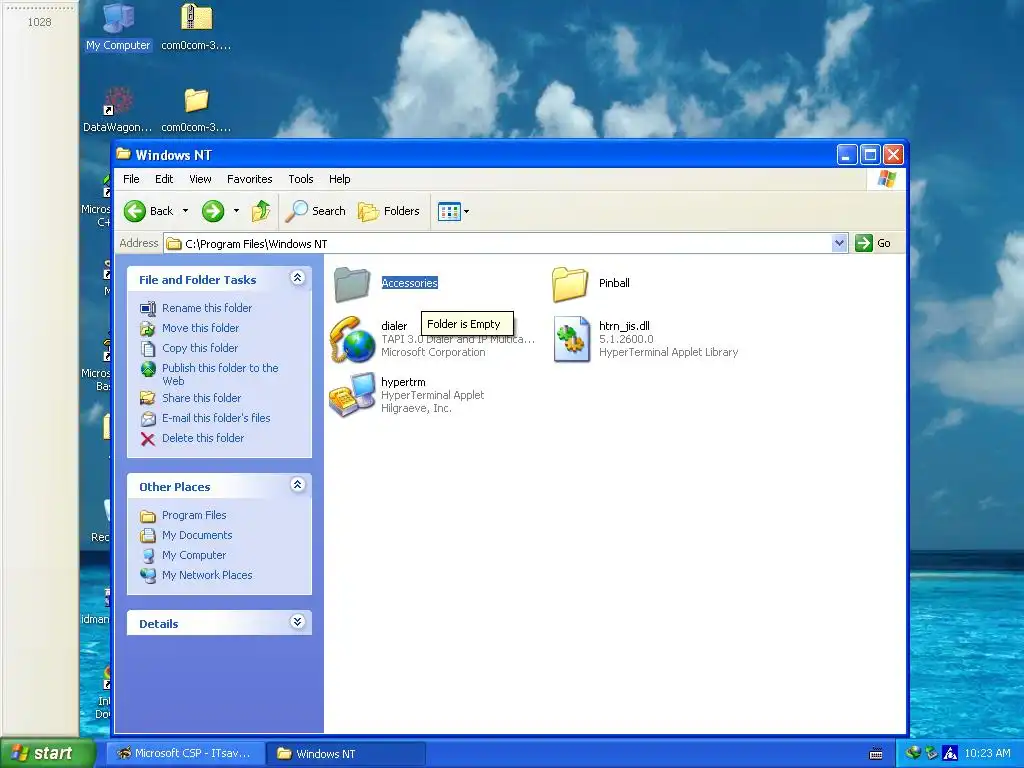Image resolution: width=1024 pixels, height=768 pixels.
Task: Click the second network tray icon
Action: (931, 754)
